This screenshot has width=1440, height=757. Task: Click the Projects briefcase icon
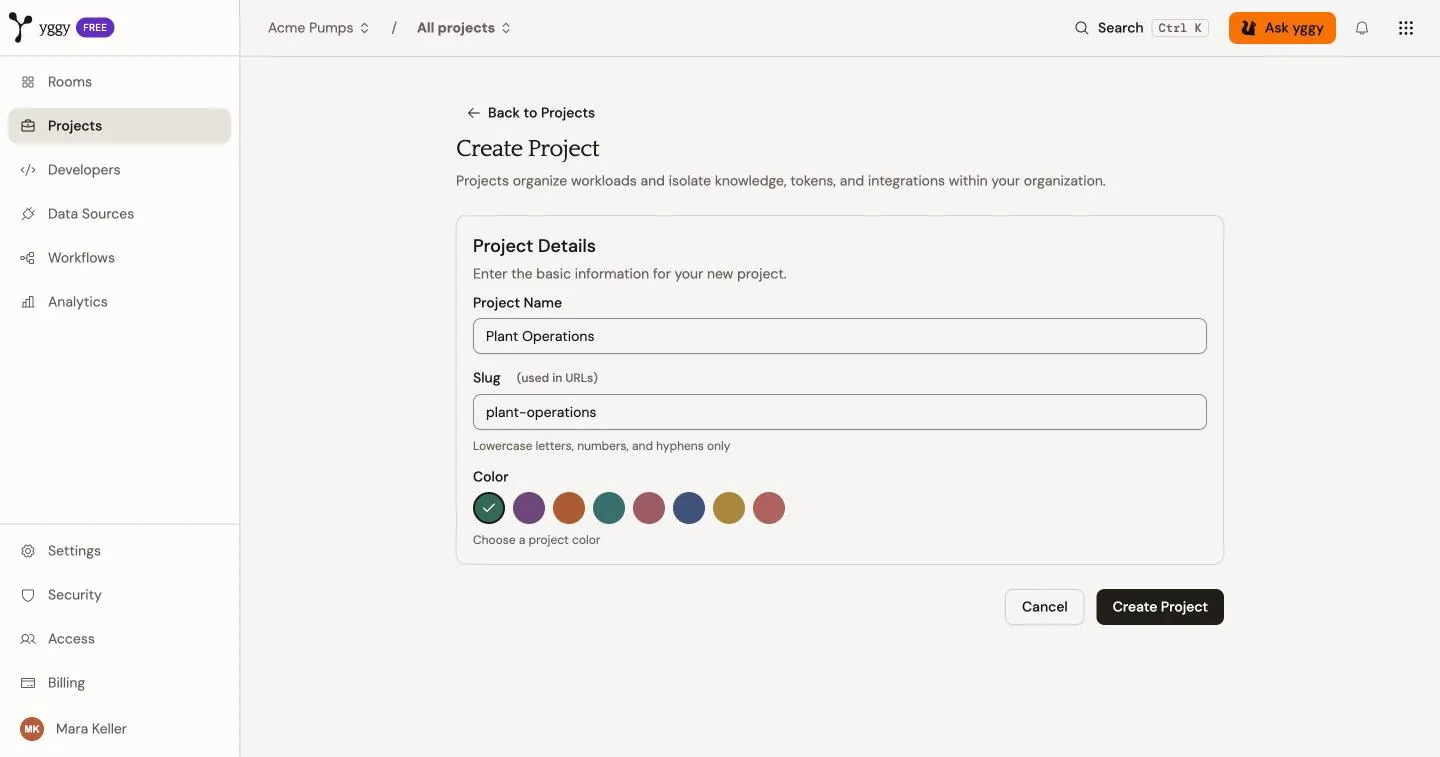(28, 126)
